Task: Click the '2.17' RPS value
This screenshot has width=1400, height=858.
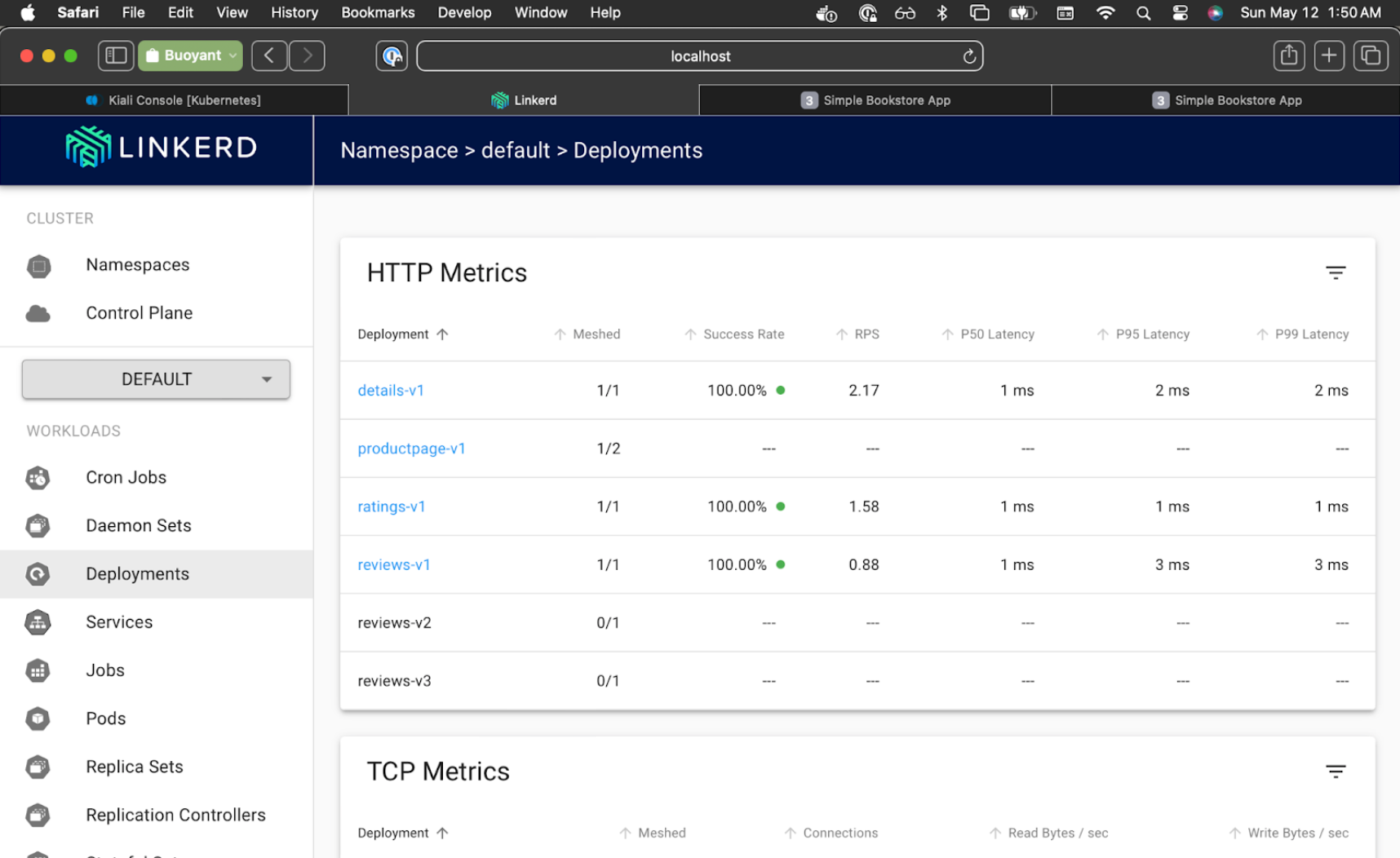Action: (x=863, y=391)
